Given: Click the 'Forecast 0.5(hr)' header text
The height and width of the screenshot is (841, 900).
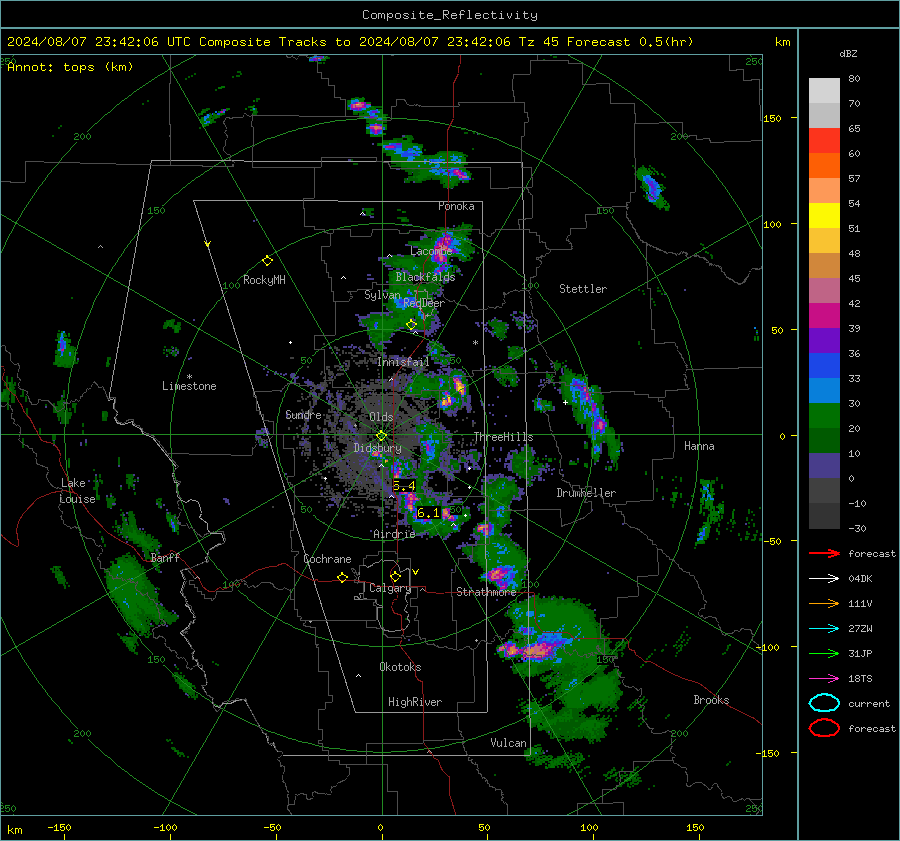Looking at the screenshot, I should 630,42.
